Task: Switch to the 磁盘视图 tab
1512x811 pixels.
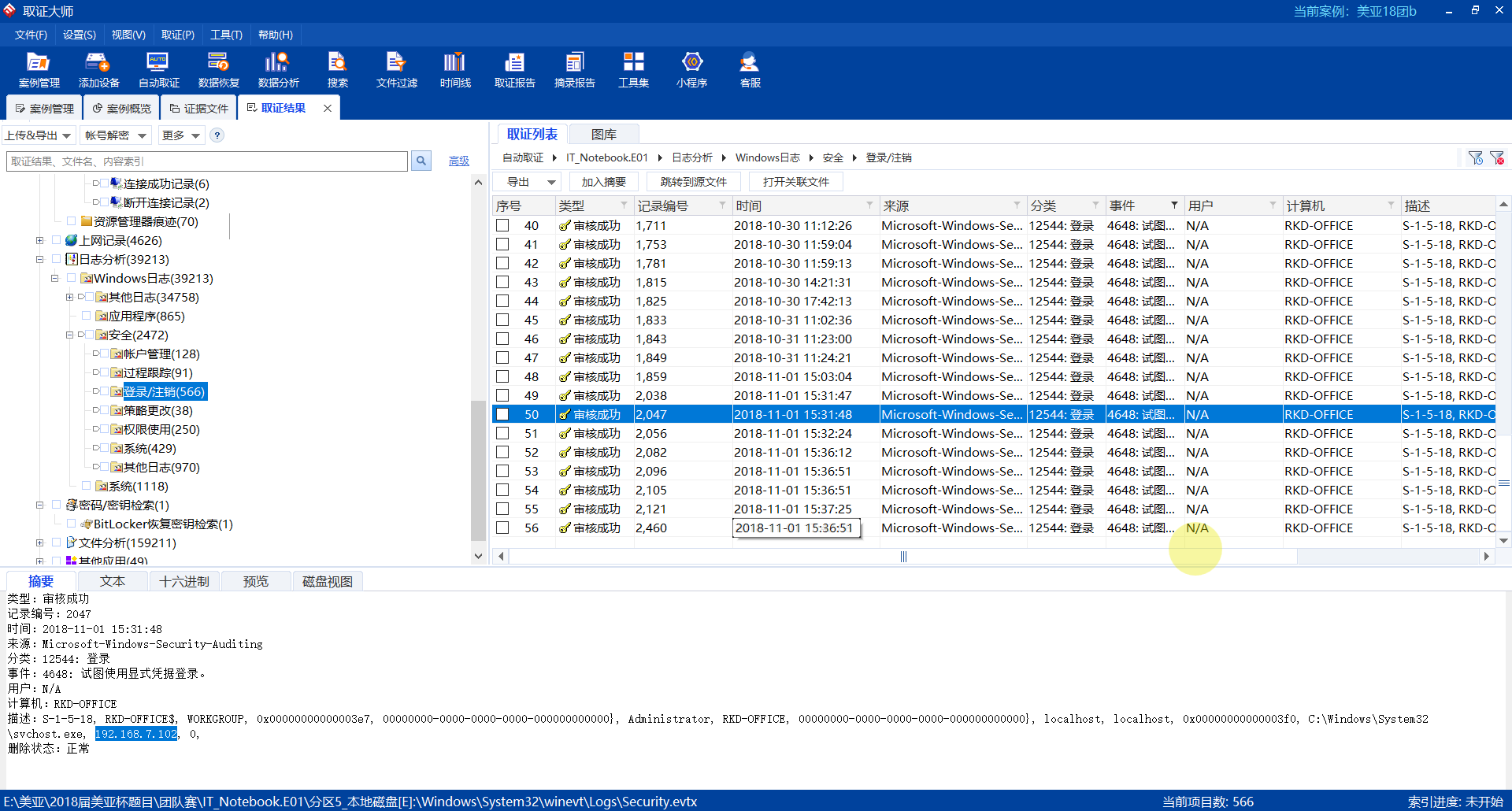Action: click(x=328, y=581)
